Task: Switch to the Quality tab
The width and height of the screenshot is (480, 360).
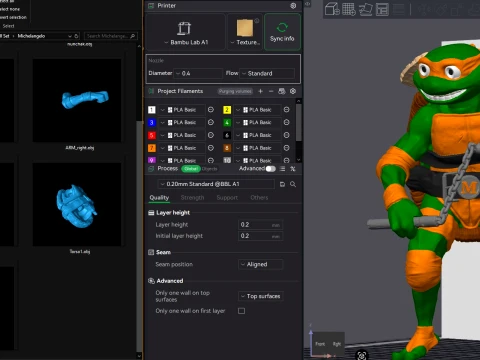Action: 159,198
